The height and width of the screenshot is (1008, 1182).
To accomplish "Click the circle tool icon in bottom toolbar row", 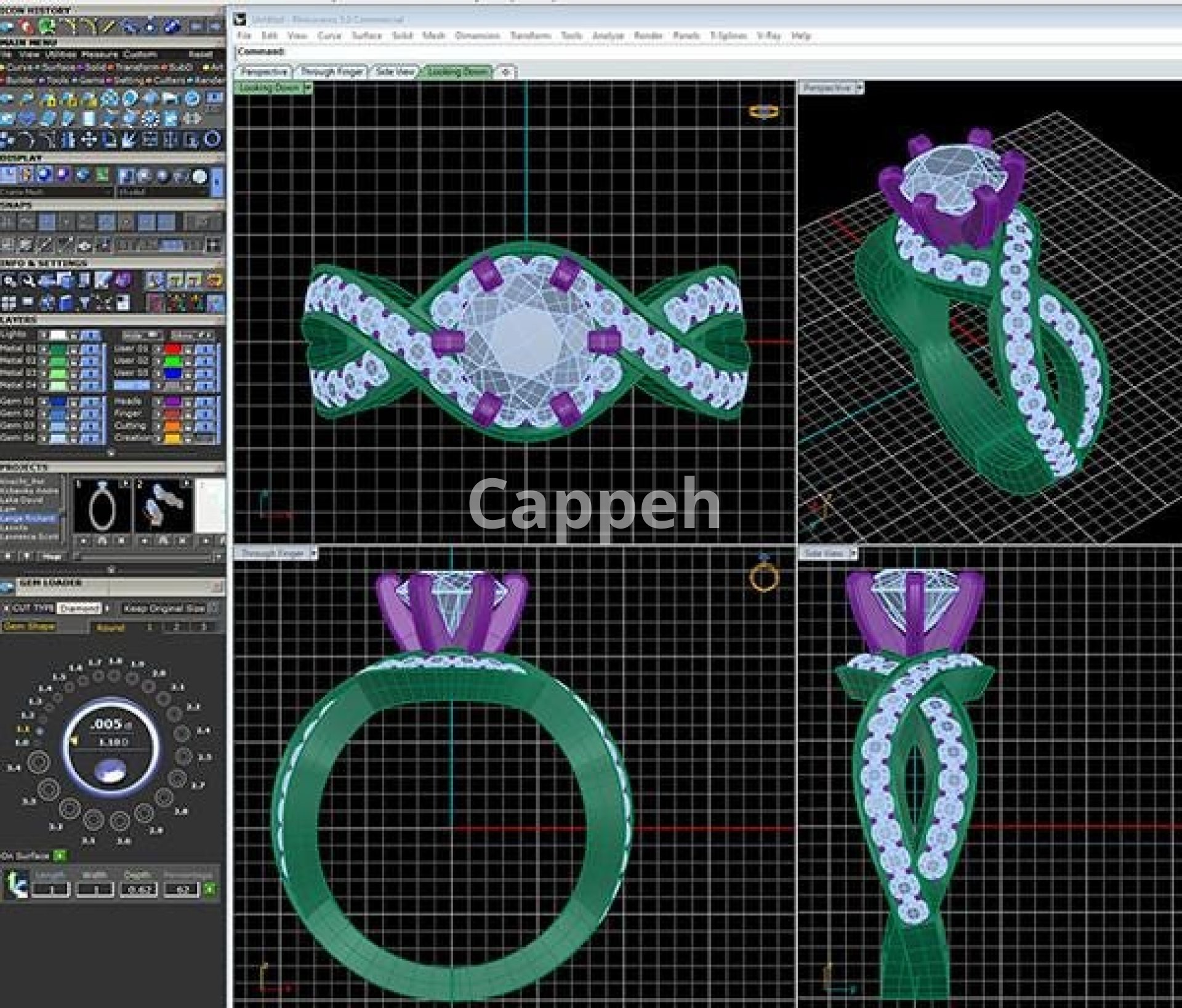I will [x=212, y=140].
